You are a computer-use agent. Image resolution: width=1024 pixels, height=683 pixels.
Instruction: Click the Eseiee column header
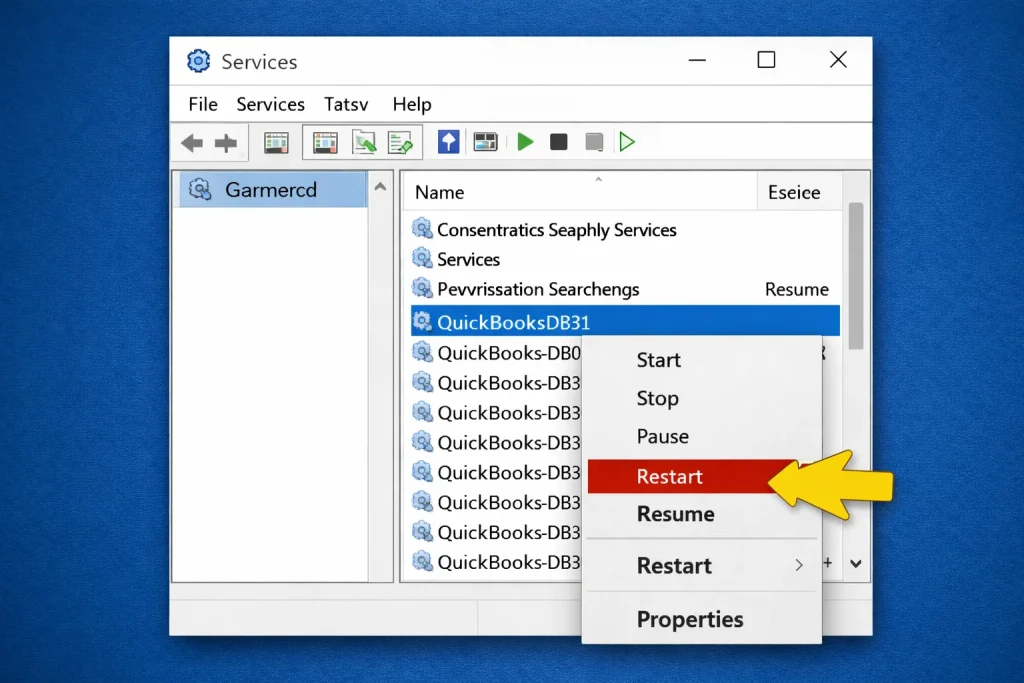(799, 192)
